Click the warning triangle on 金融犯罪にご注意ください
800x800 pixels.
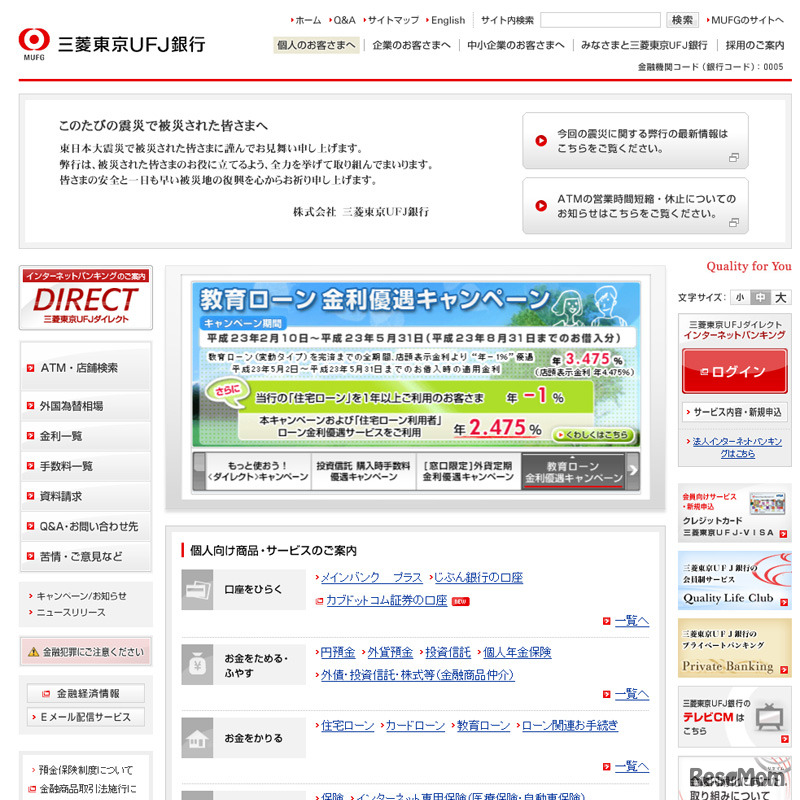pyautogui.click(x=34, y=652)
